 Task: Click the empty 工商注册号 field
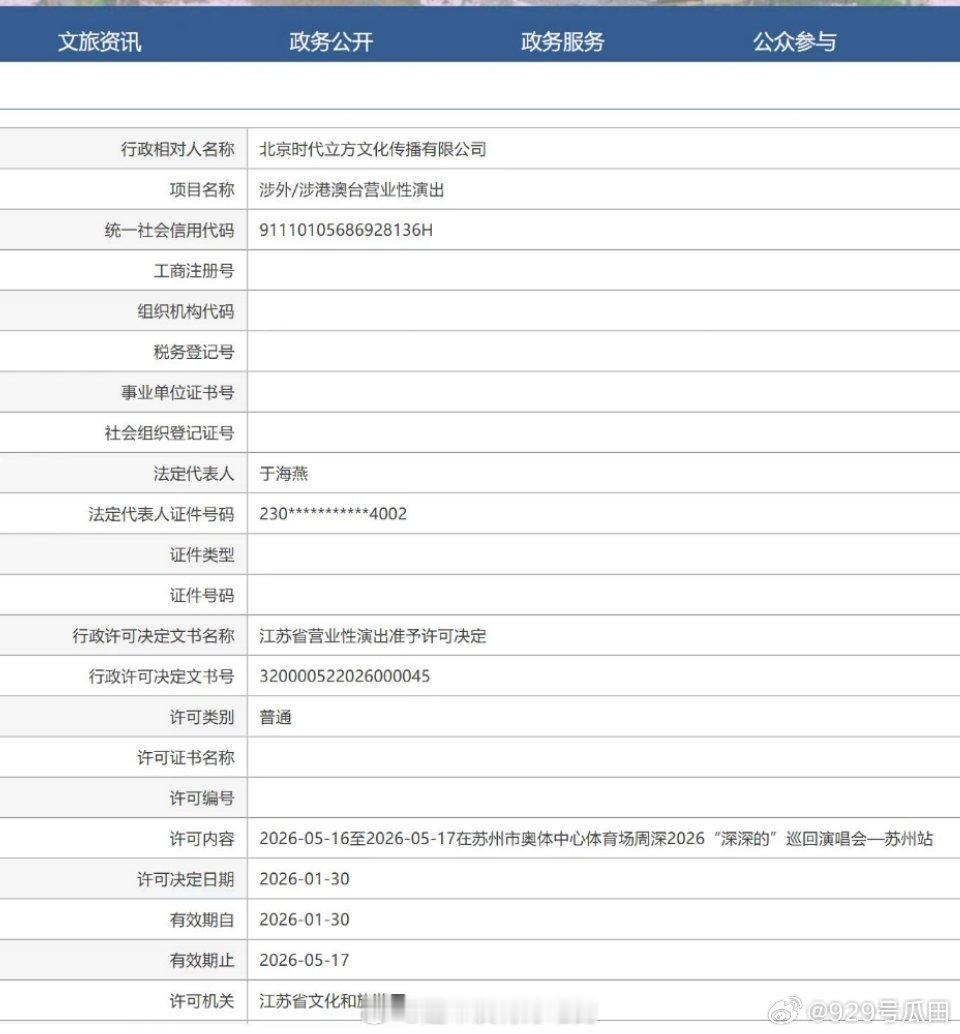point(500,270)
